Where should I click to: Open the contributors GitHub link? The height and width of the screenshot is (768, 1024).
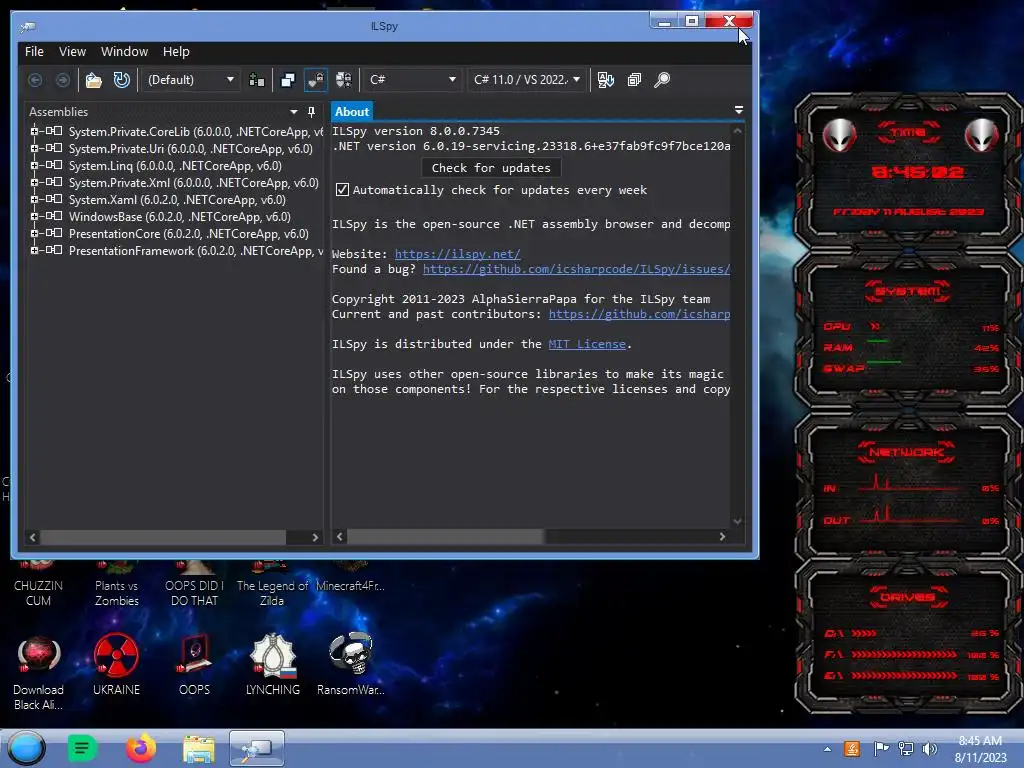pyautogui.click(x=639, y=314)
